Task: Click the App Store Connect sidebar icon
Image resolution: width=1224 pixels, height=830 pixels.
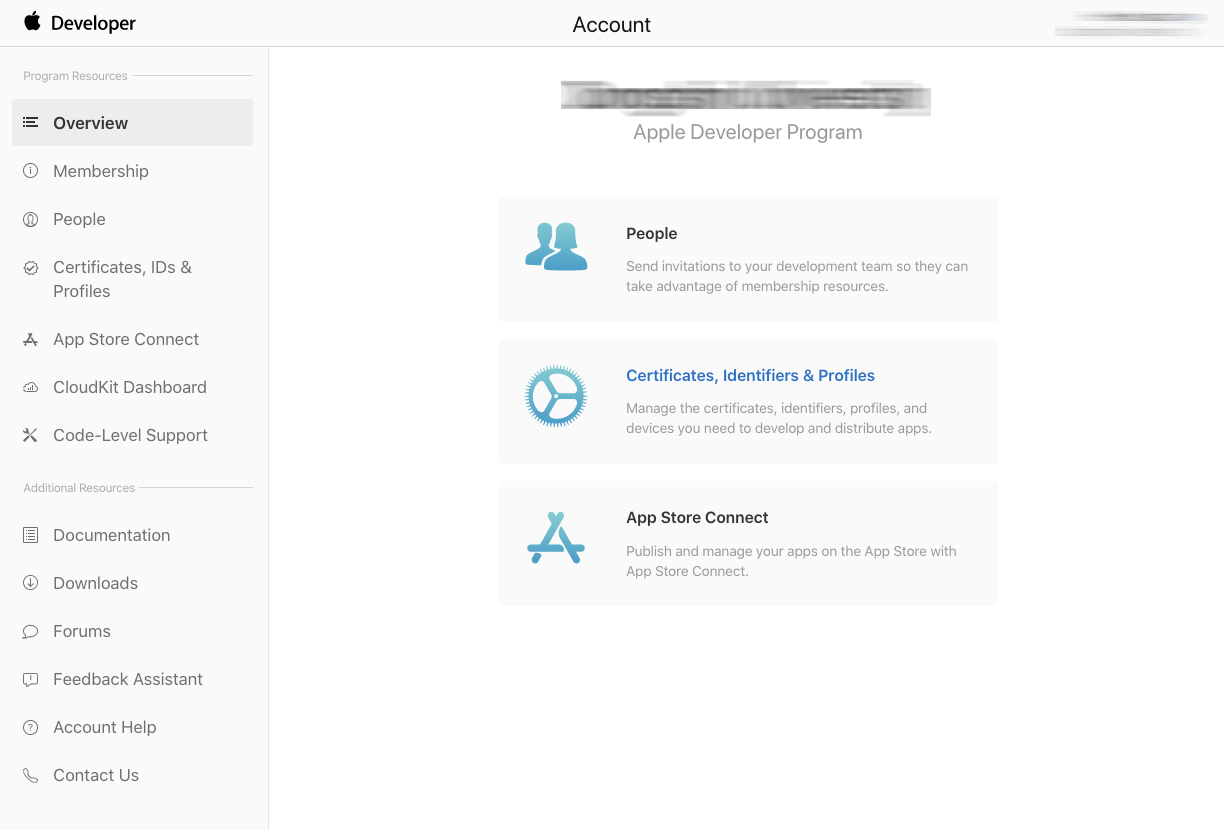Action: tap(31, 339)
